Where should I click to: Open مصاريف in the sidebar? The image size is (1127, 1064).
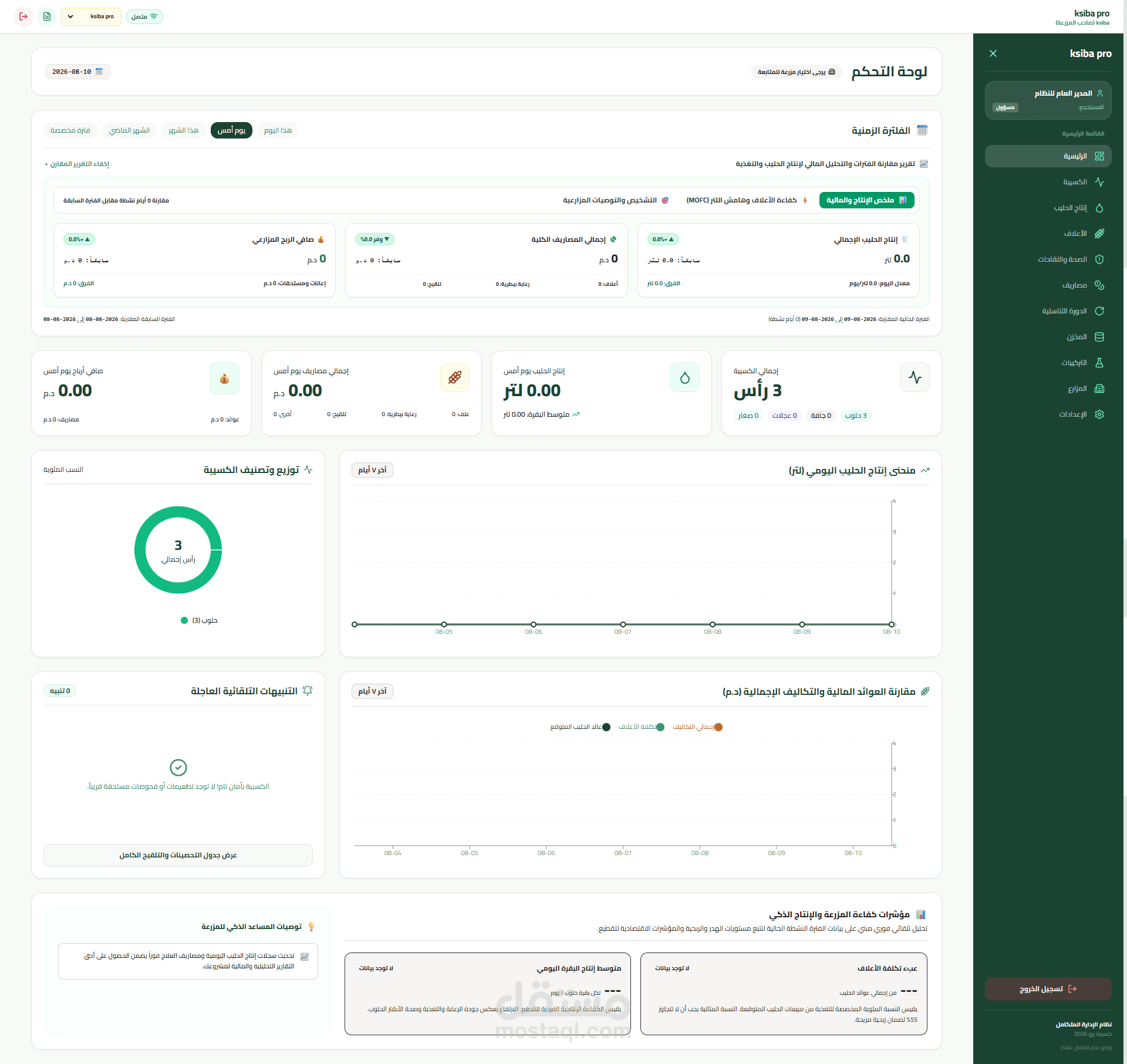(1048, 285)
